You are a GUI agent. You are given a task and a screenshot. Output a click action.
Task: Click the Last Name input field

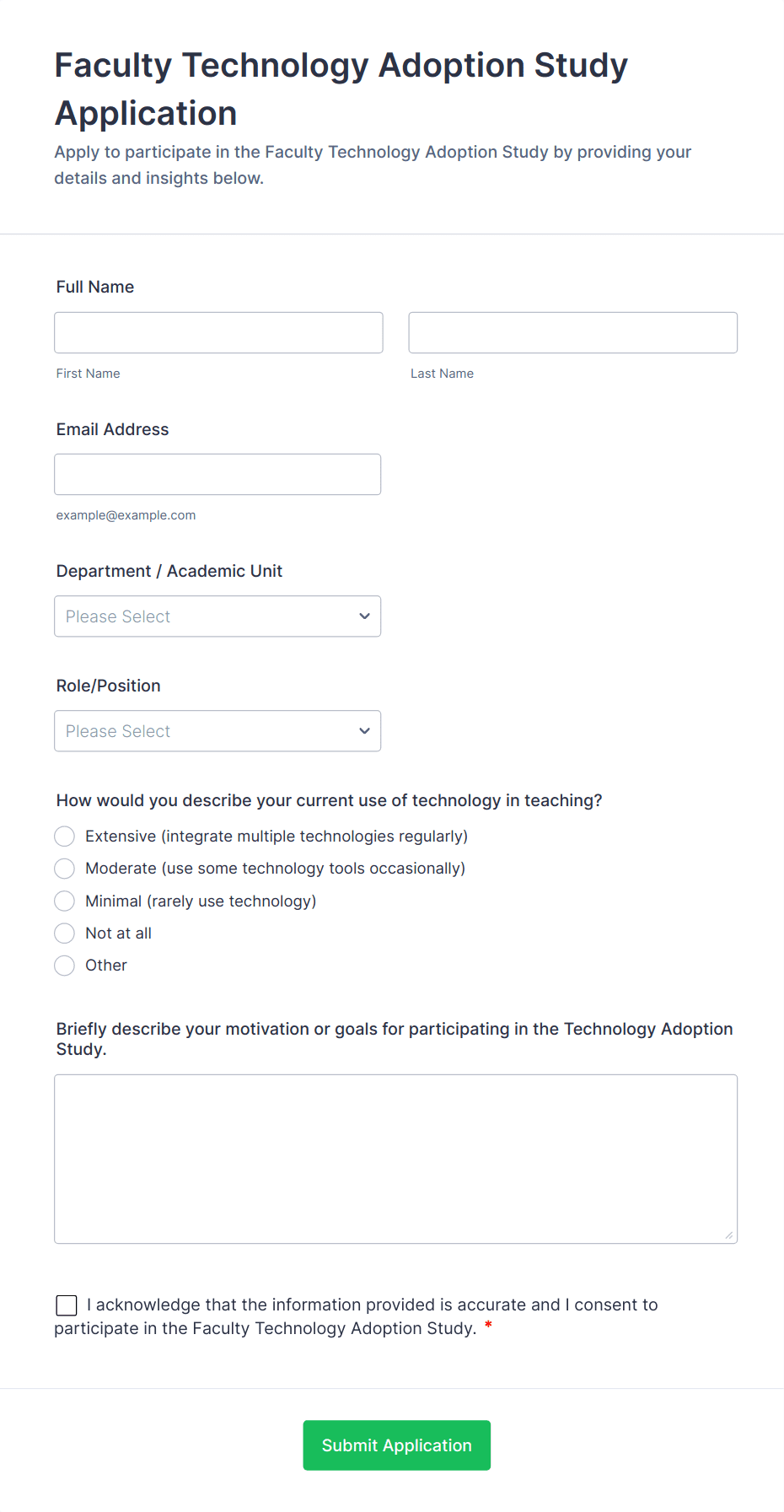point(572,333)
